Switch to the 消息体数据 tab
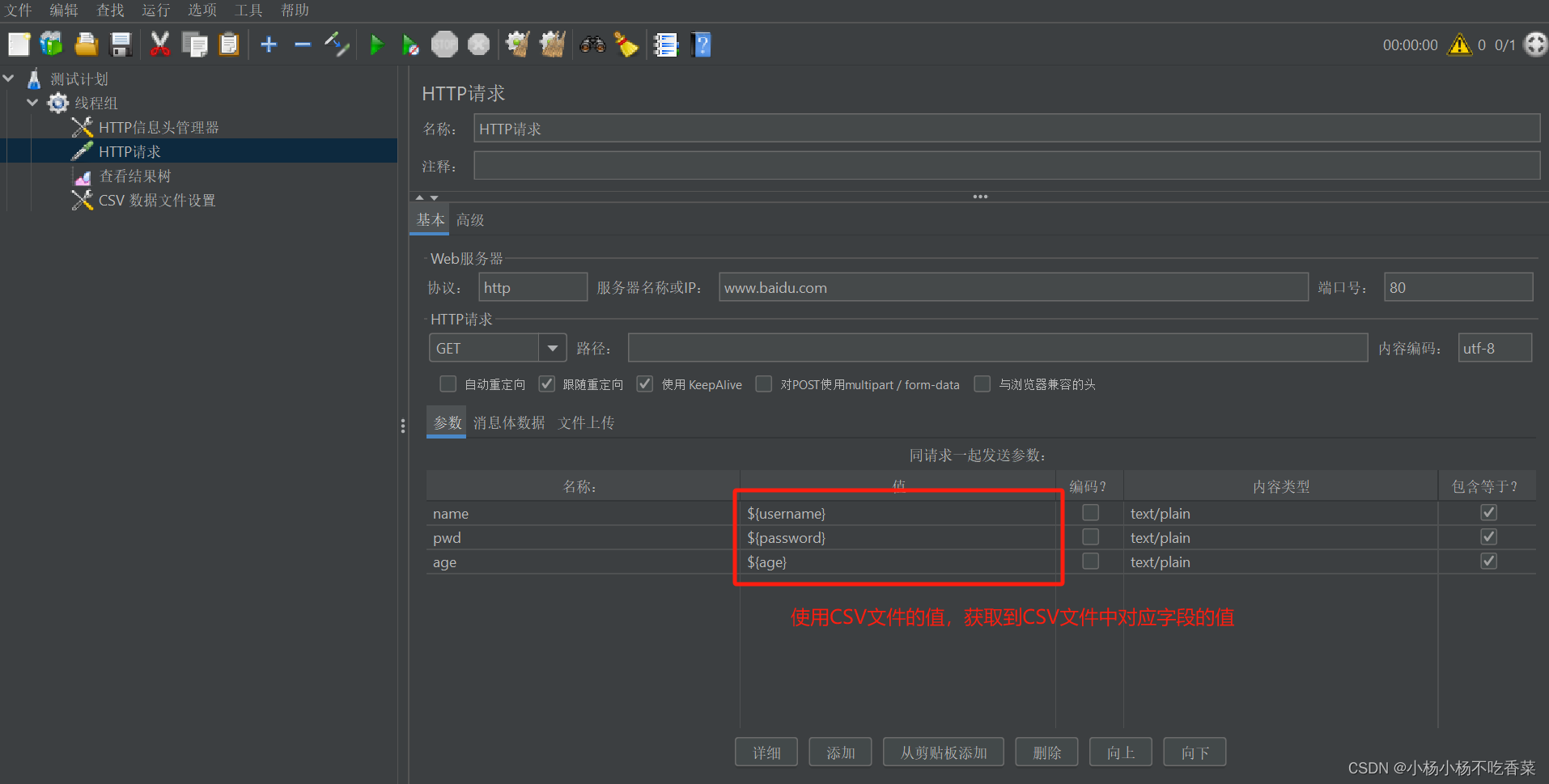The width and height of the screenshot is (1549, 784). 509,422
